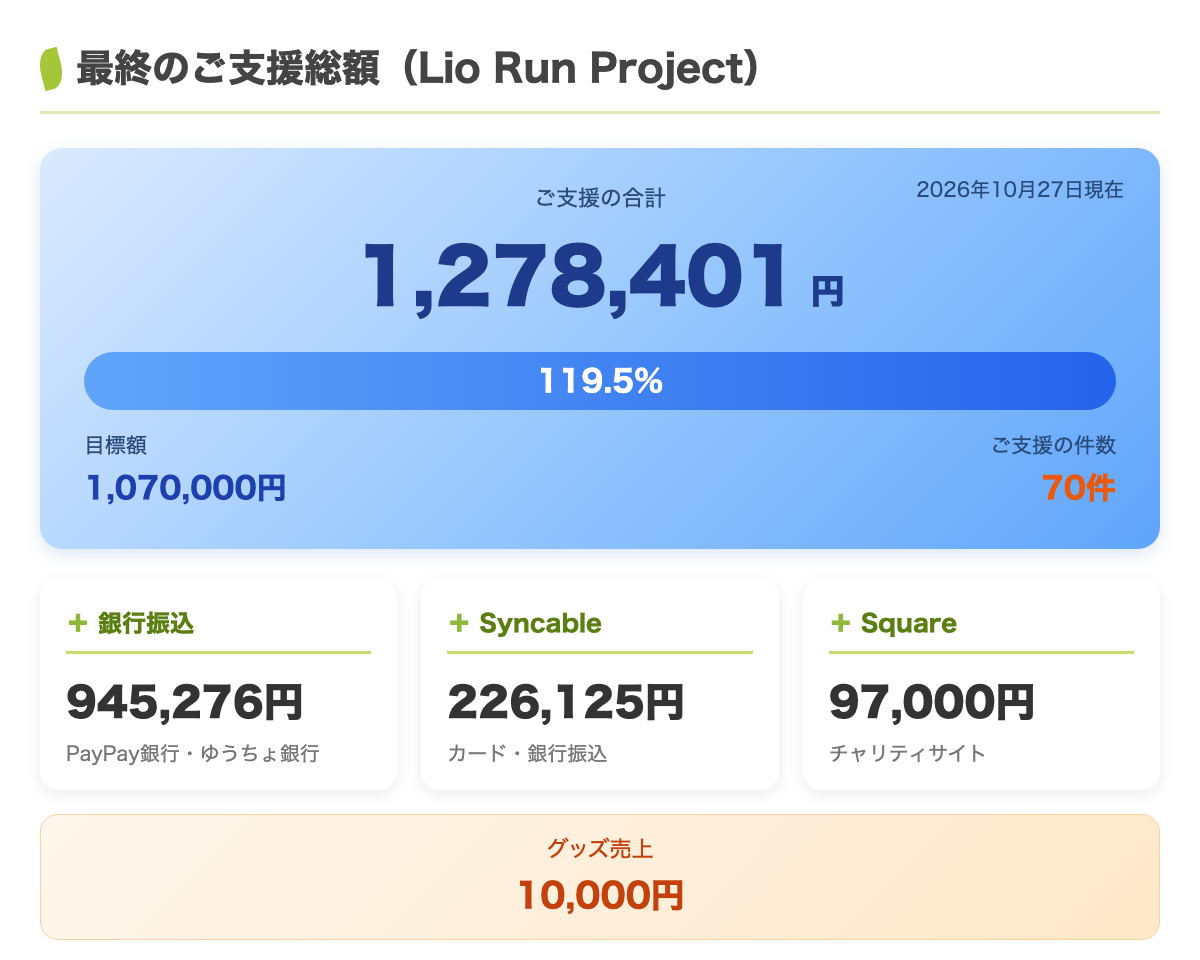
Task: Click the plus icon next to 銀行振込
Action: (77, 624)
